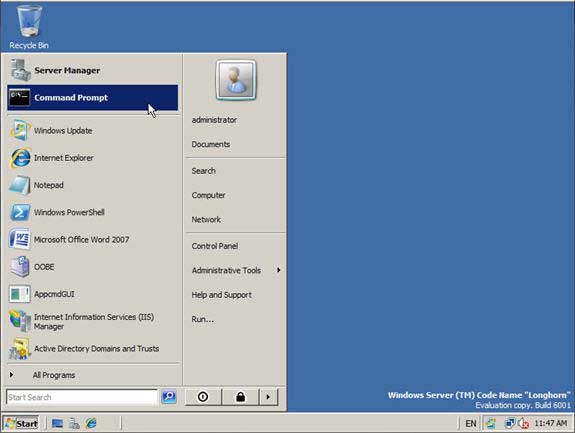Viewport: 575px width, 433px height.
Task: Click Server Manager quick launch icon
Action: coord(74,423)
